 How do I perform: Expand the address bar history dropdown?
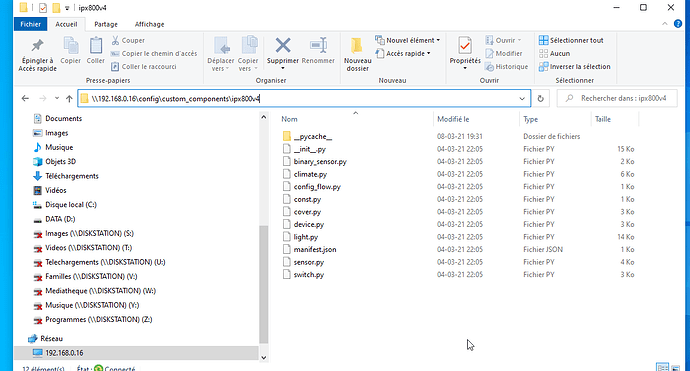(522, 99)
